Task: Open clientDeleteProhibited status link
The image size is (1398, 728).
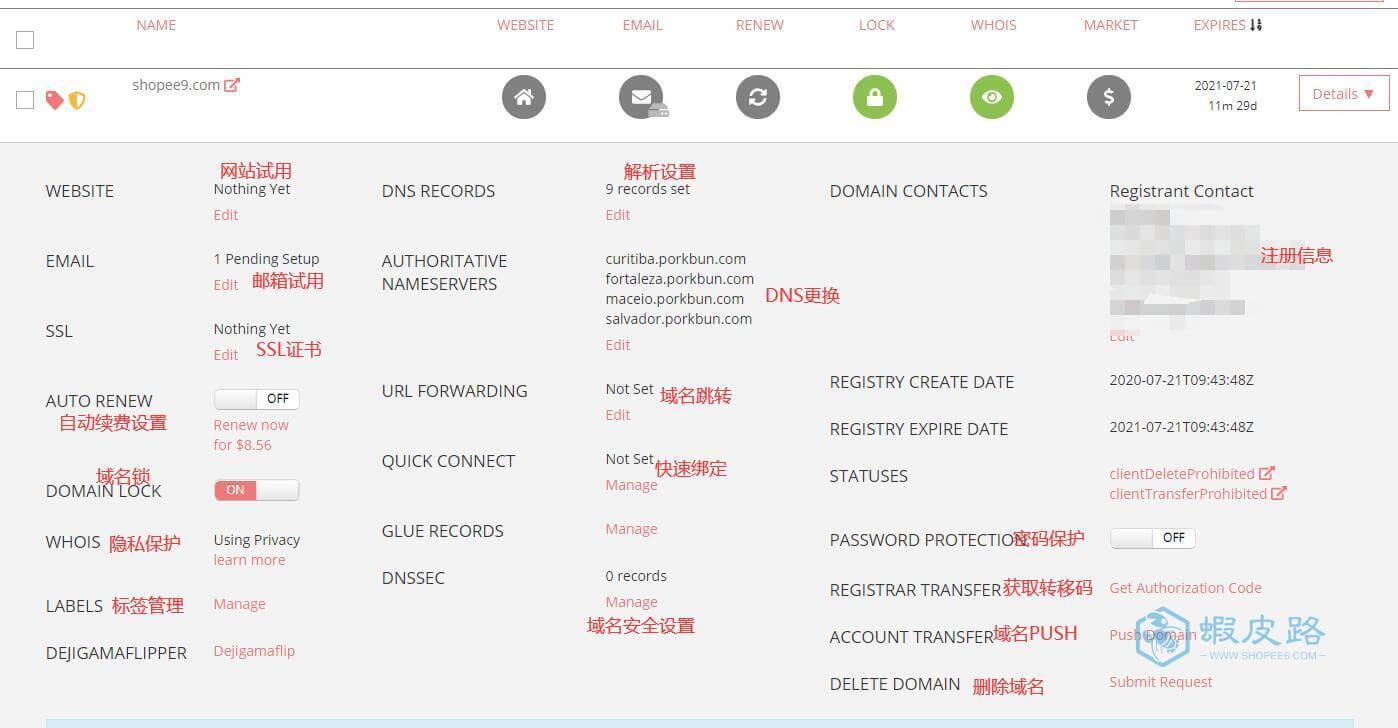Action: [x=1182, y=474]
